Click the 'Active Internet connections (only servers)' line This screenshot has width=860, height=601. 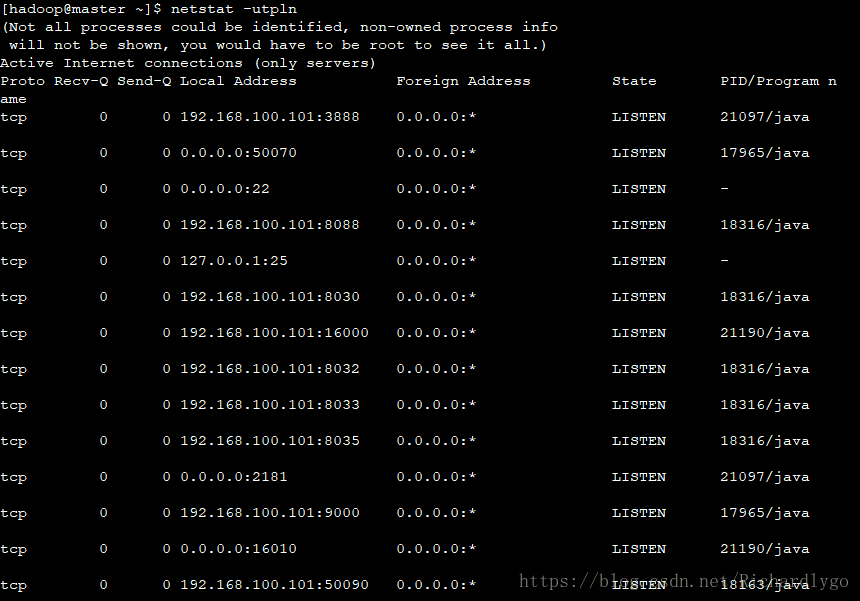pyautogui.click(x=188, y=63)
